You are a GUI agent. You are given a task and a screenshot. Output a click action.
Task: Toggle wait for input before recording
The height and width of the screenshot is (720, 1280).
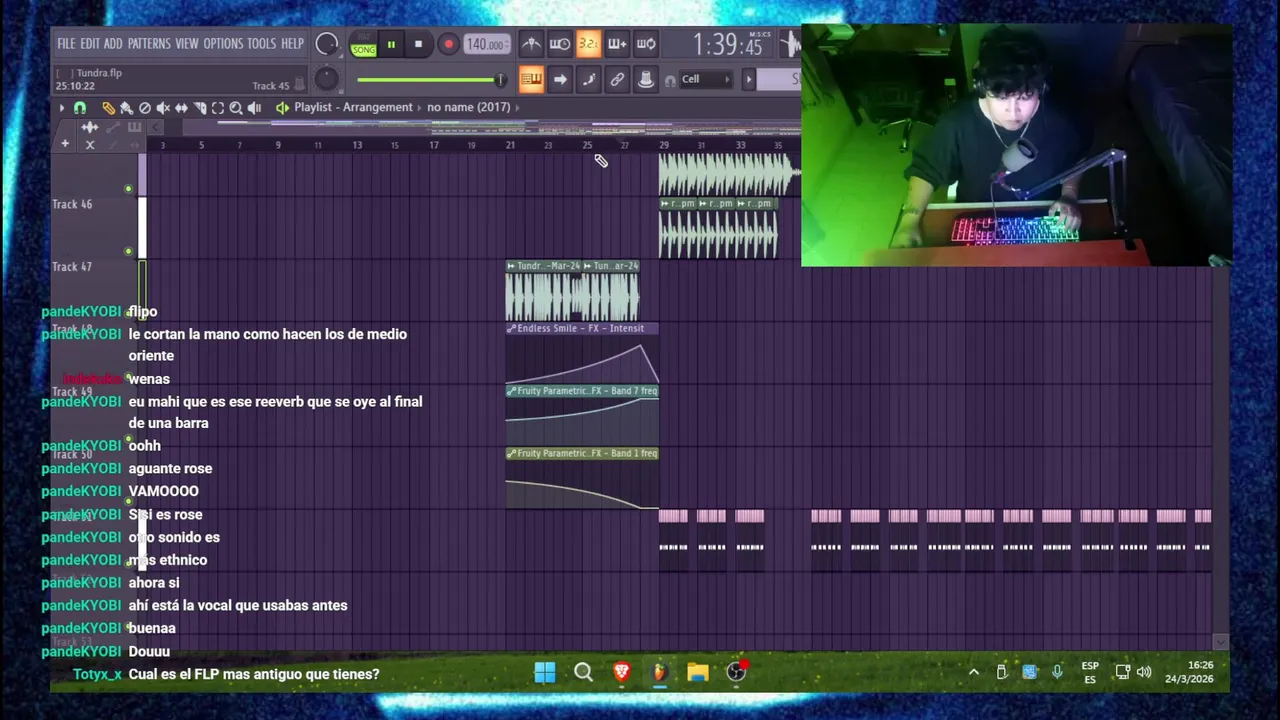coord(560,44)
